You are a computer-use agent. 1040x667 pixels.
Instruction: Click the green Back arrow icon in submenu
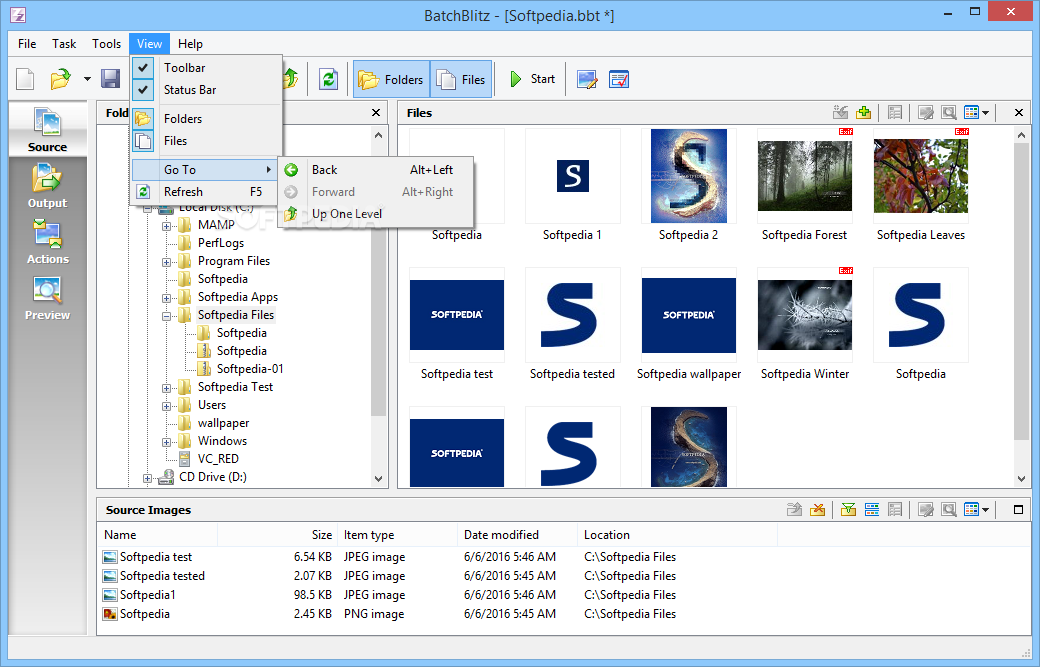pos(291,170)
